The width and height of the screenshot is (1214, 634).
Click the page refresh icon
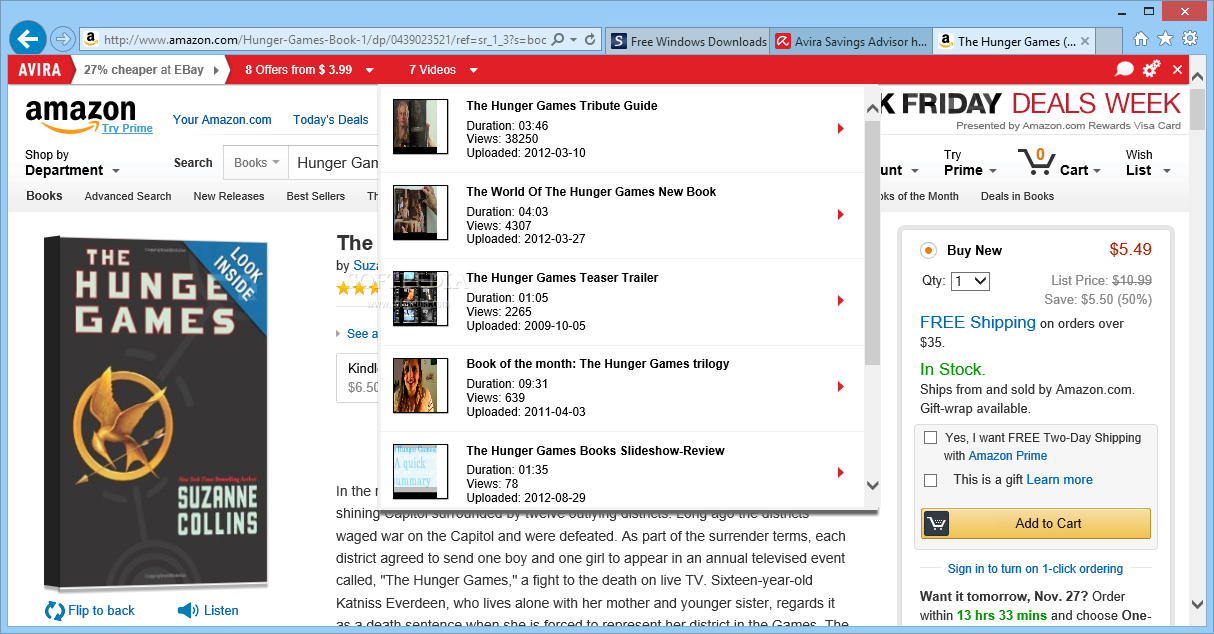[590, 40]
